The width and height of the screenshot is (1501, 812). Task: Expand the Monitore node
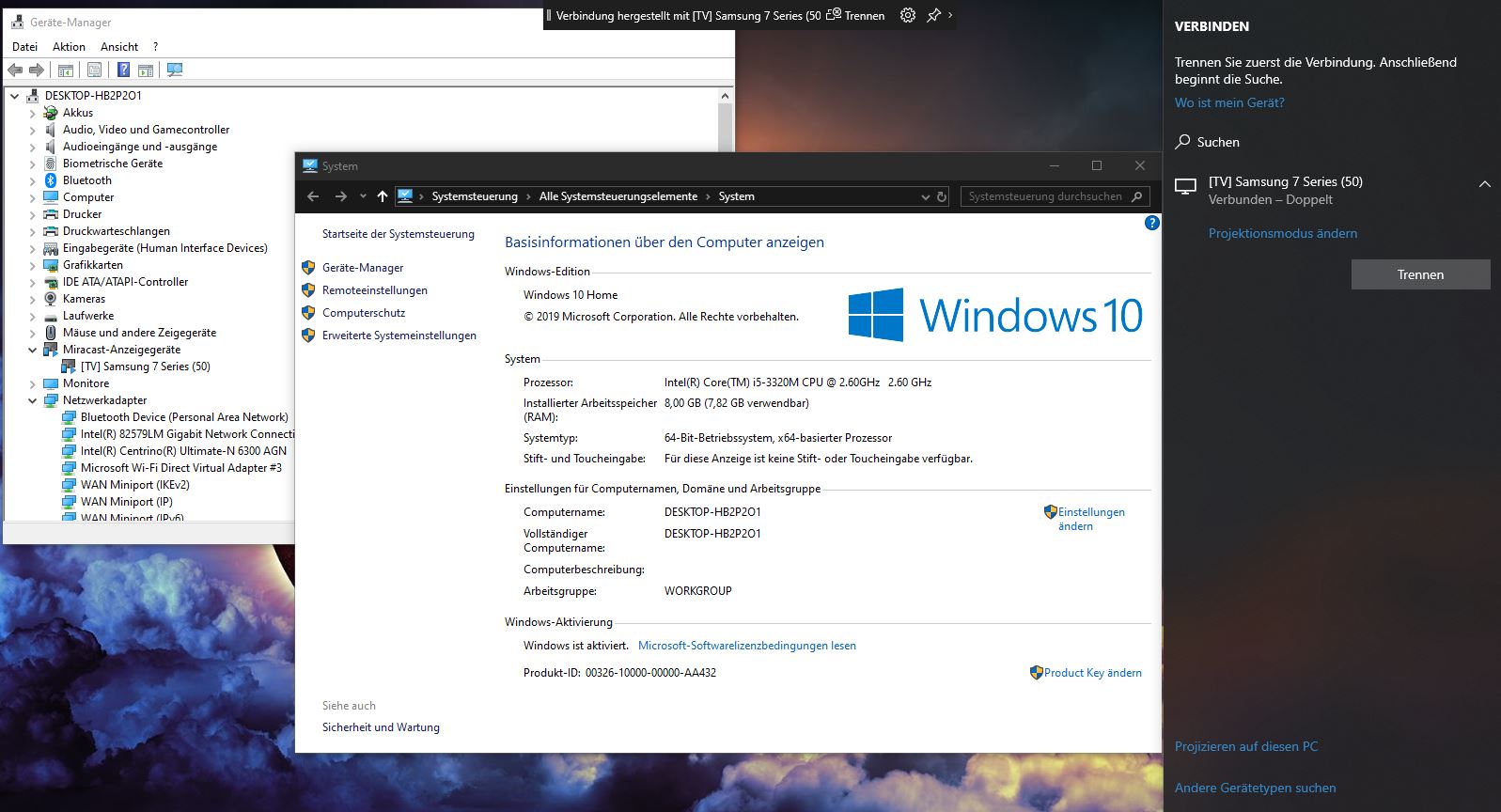pos(33,383)
